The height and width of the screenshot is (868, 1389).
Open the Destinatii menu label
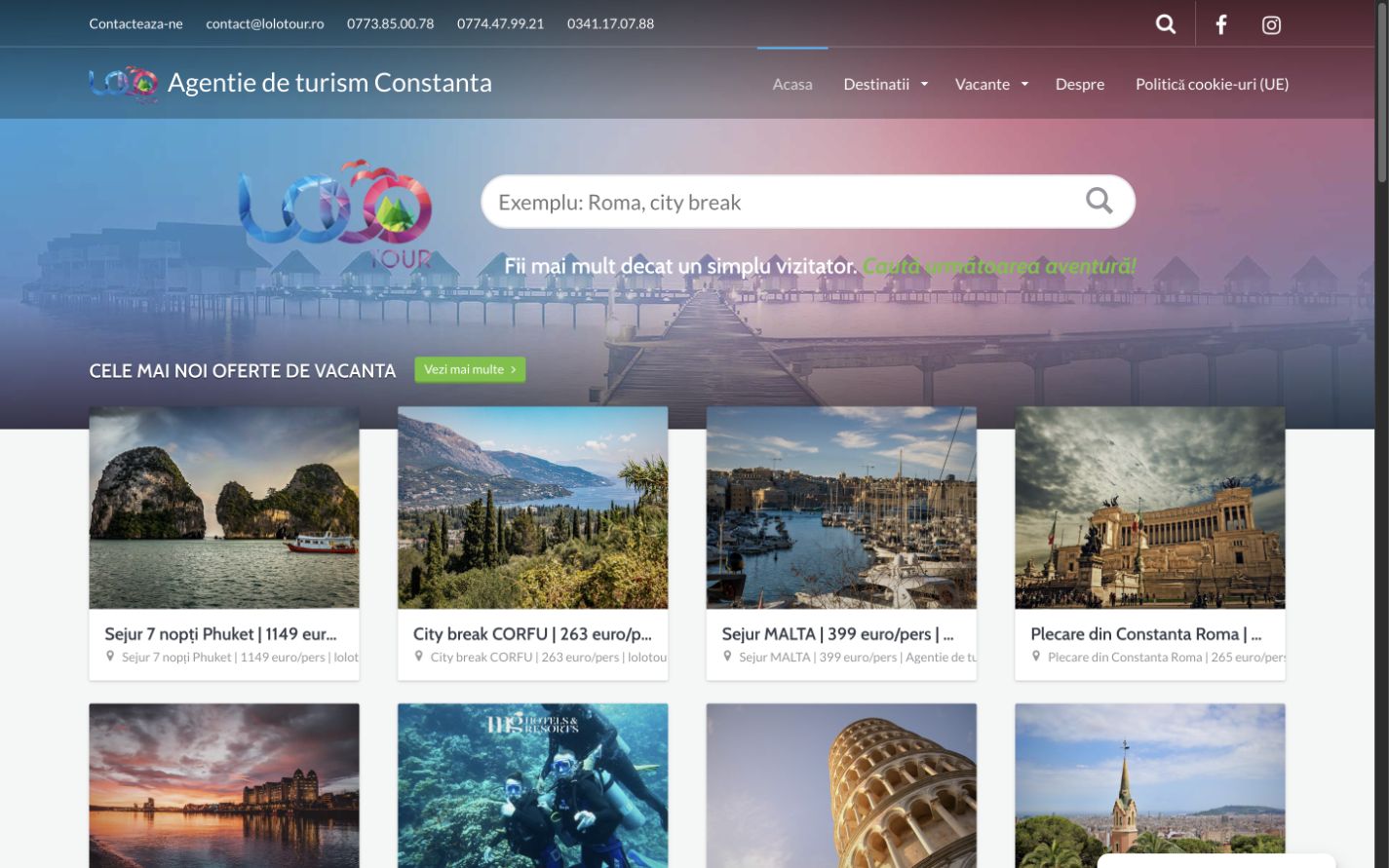point(876,84)
